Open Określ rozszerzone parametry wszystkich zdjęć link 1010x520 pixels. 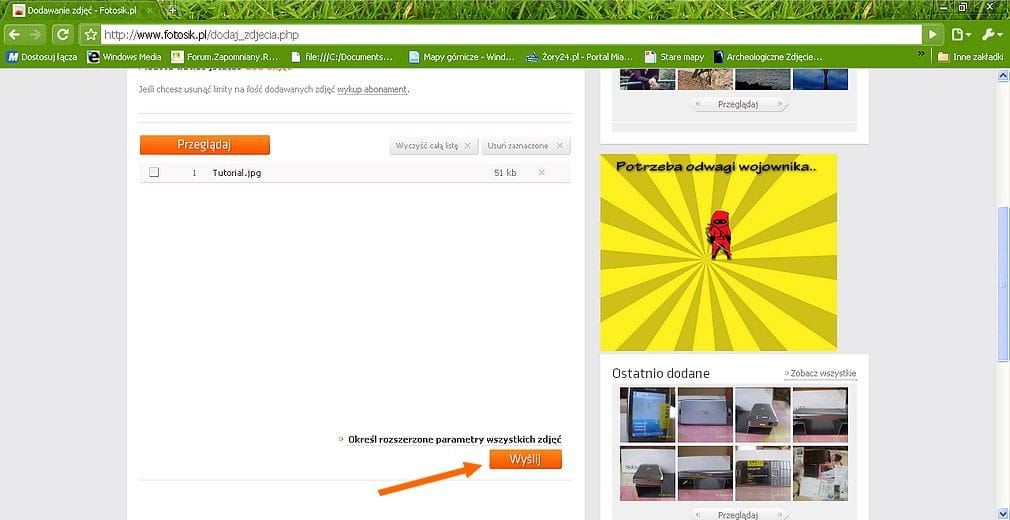[x=455, y=439]
